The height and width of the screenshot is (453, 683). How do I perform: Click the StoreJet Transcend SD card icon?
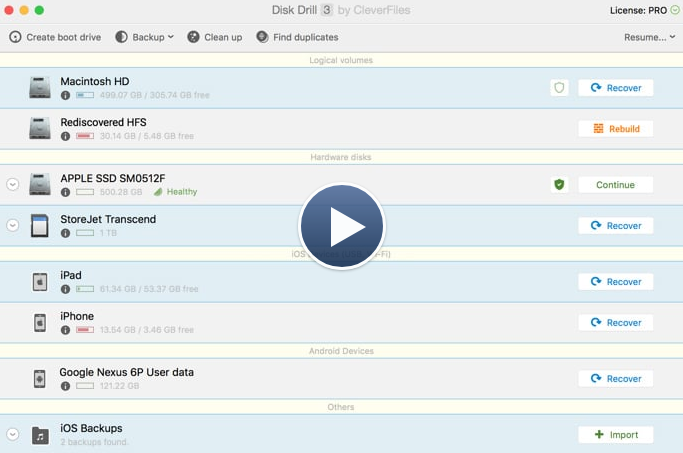tap(40, 225)
